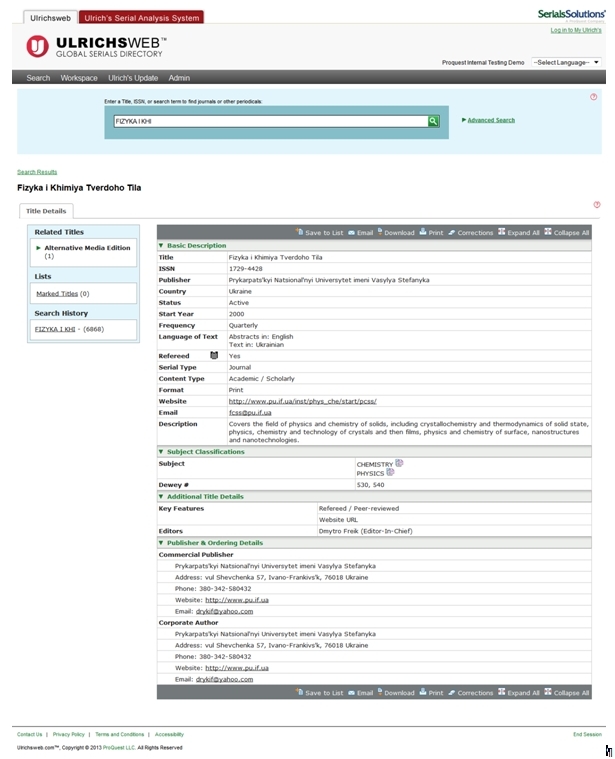Screen dimensions: 615x759
Task: Click Save to List in bottom toolbar
Action: (x=319, y=693)
